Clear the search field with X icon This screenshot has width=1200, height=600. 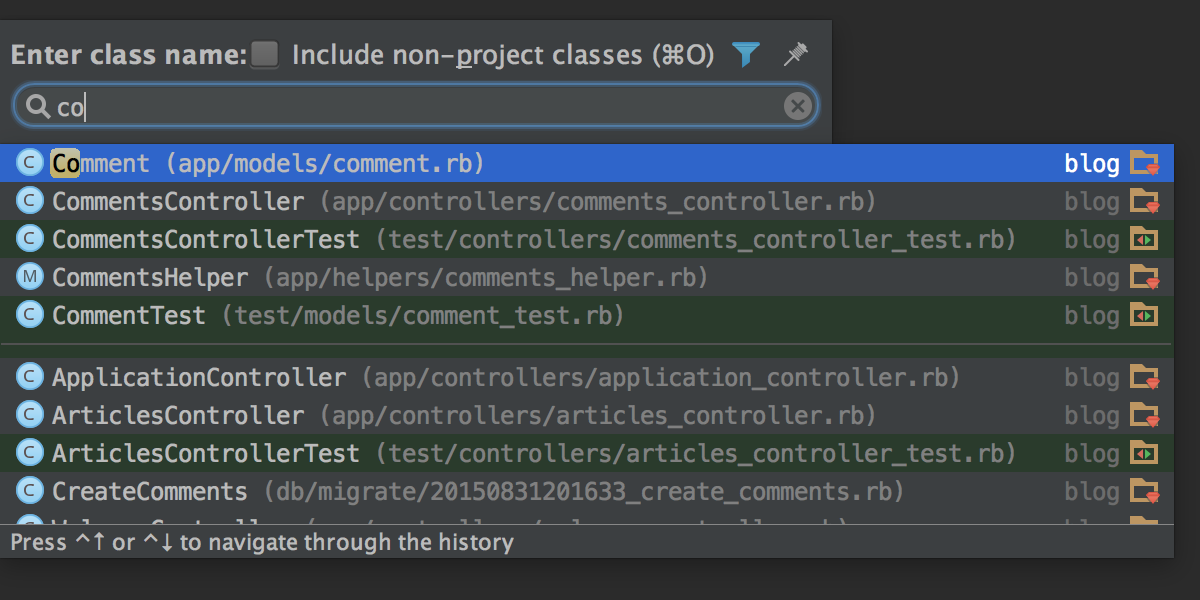pos(797,106)
